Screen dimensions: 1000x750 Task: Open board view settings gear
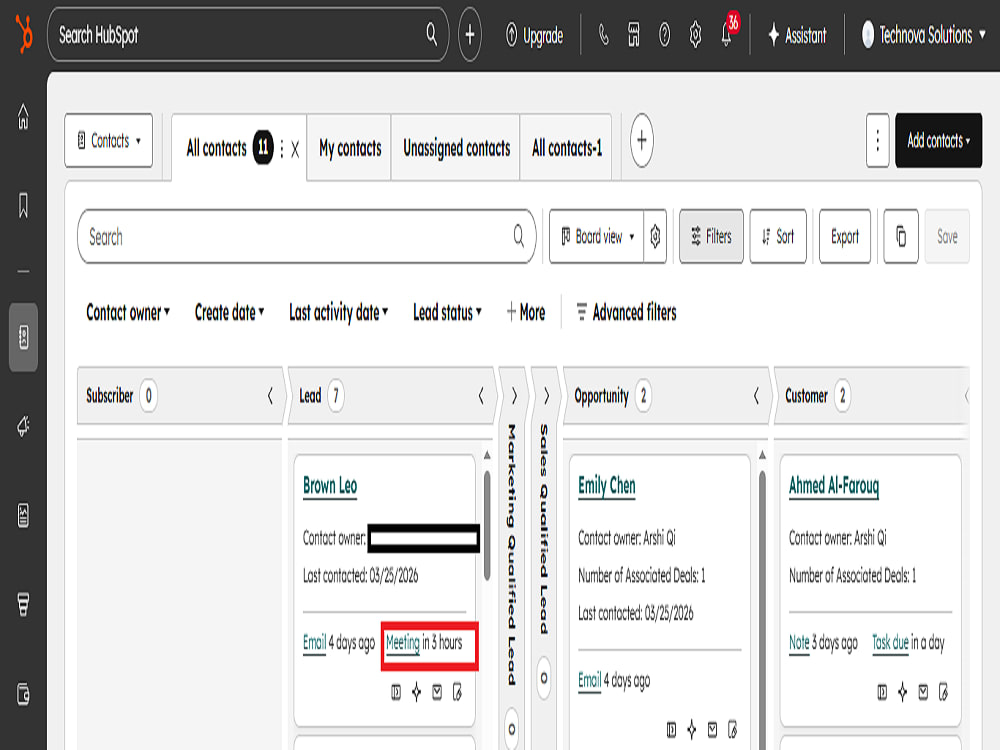[x=655, y=237]
